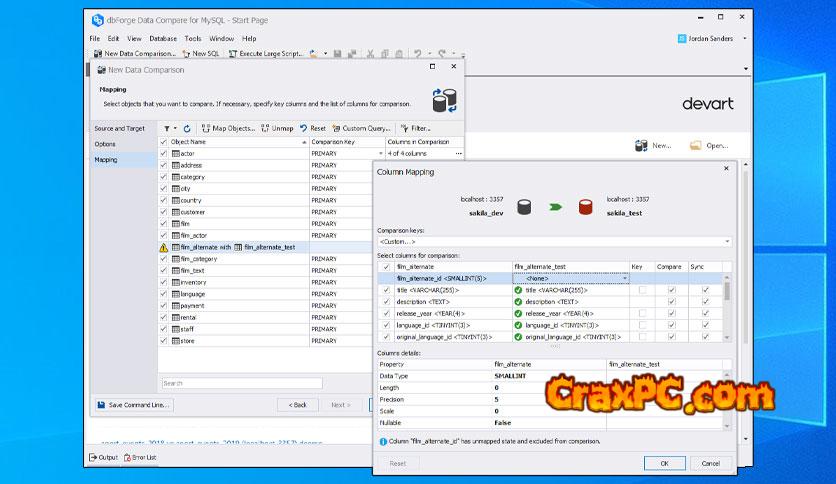Image resolution: width=836 pixels, height=484 pixels.
Task: Click the Map Objects toolbar icon
Action: pyautogui.click(x=206, y=128)
